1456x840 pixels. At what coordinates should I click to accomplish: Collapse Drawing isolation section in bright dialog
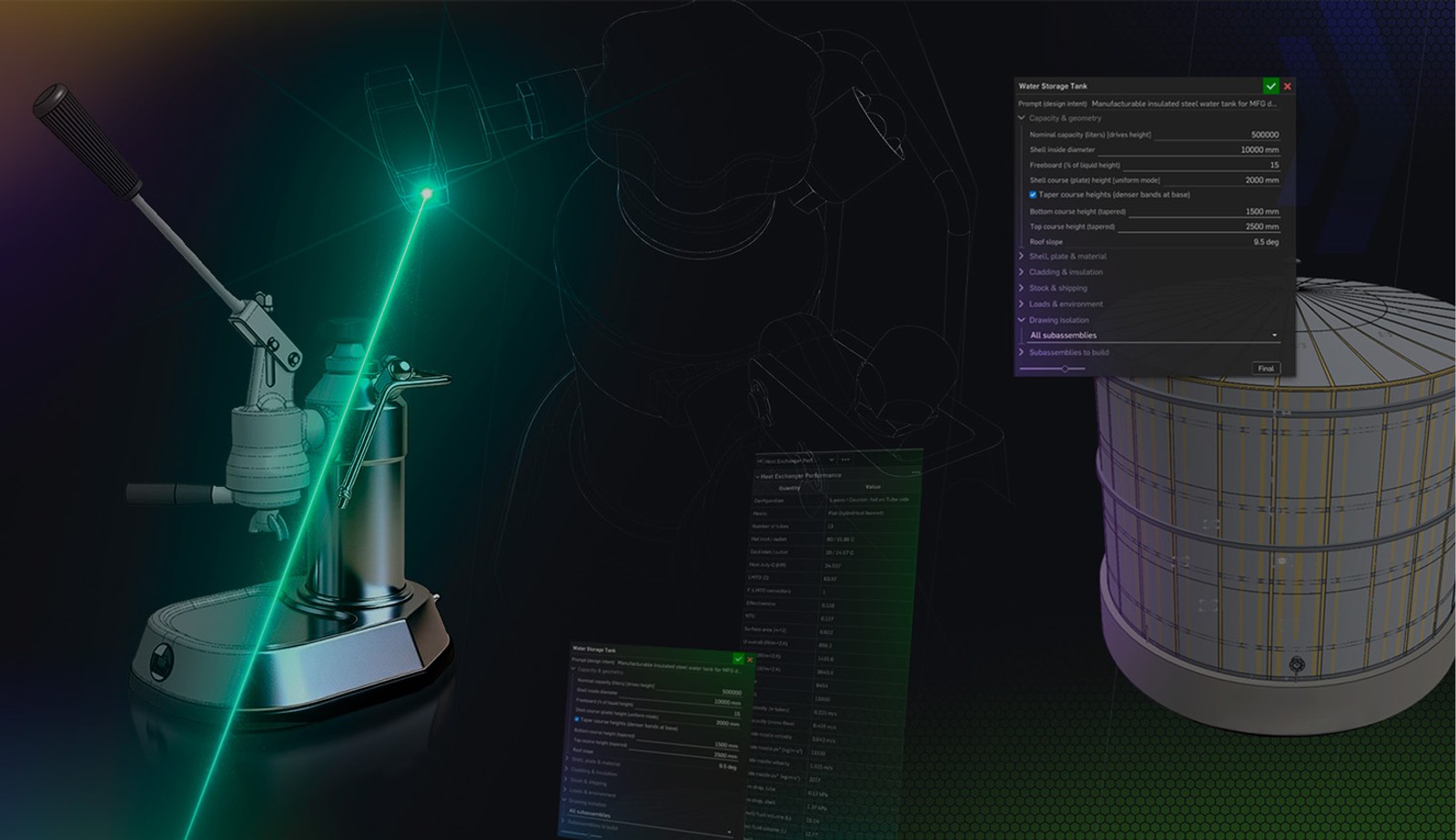point(1021,320)
